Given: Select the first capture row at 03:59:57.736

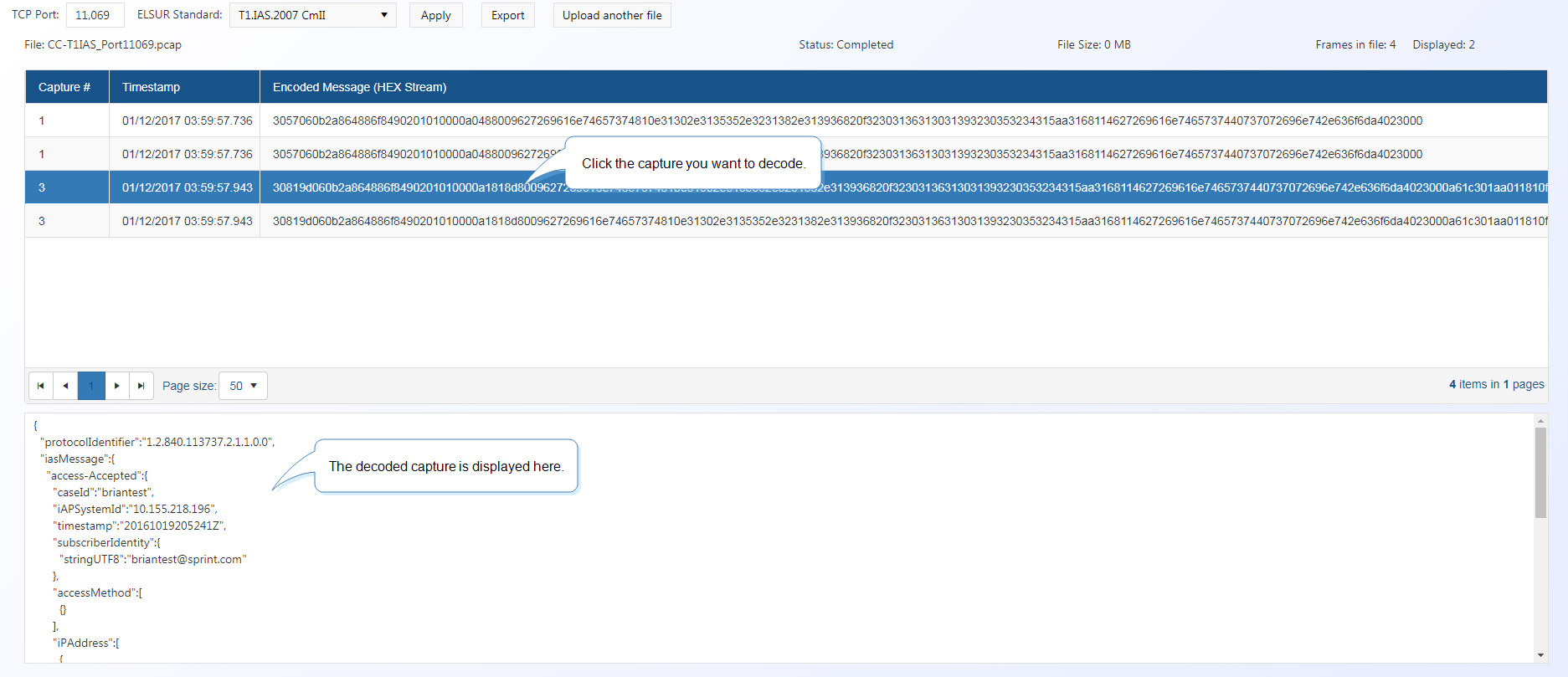Looking at the screenshot, I should click(187, 121).
